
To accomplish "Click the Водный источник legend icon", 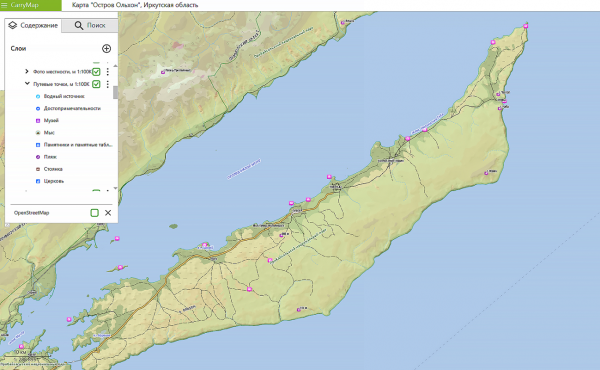I will tap(38, 96).
